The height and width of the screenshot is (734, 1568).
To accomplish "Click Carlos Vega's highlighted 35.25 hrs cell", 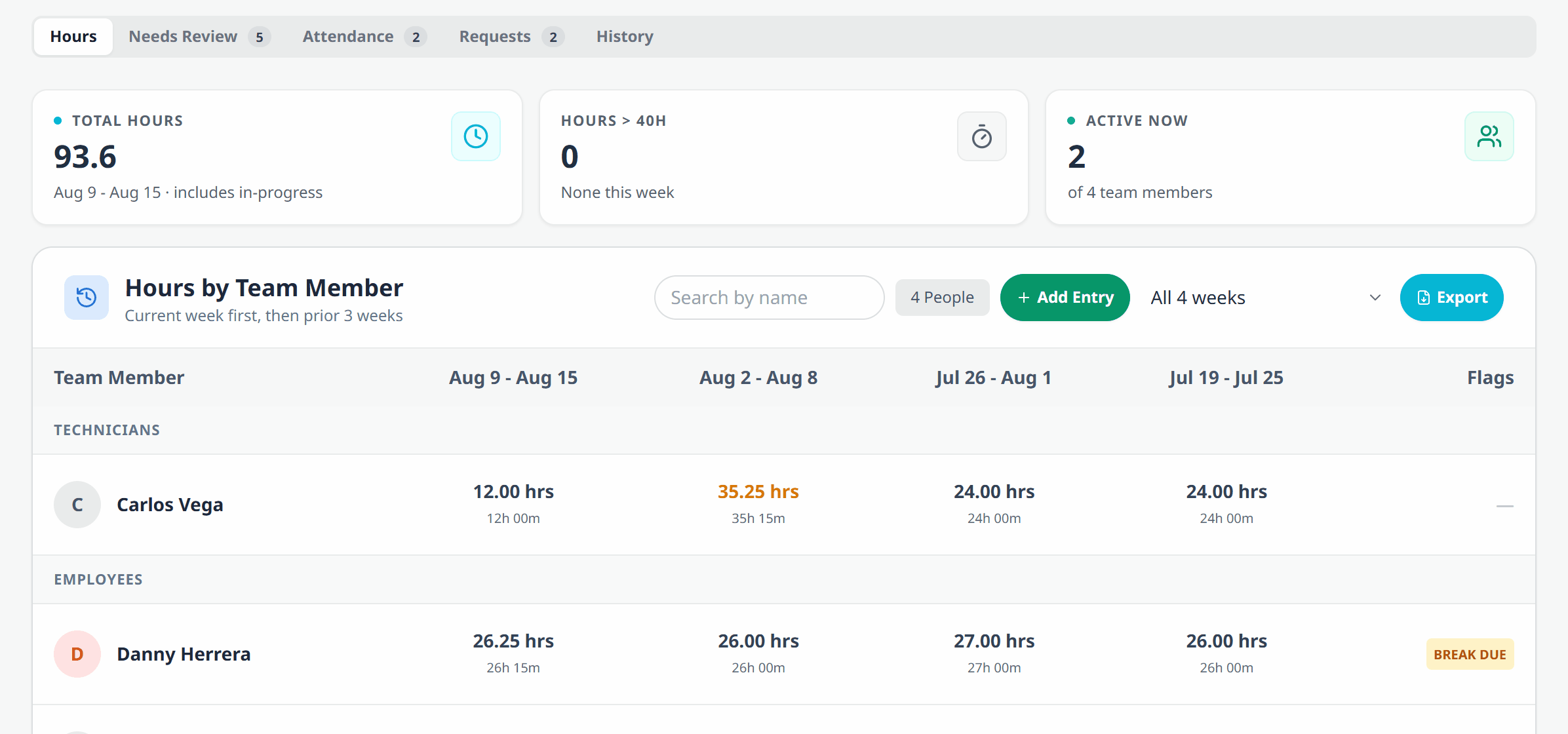I will (758, 503).
